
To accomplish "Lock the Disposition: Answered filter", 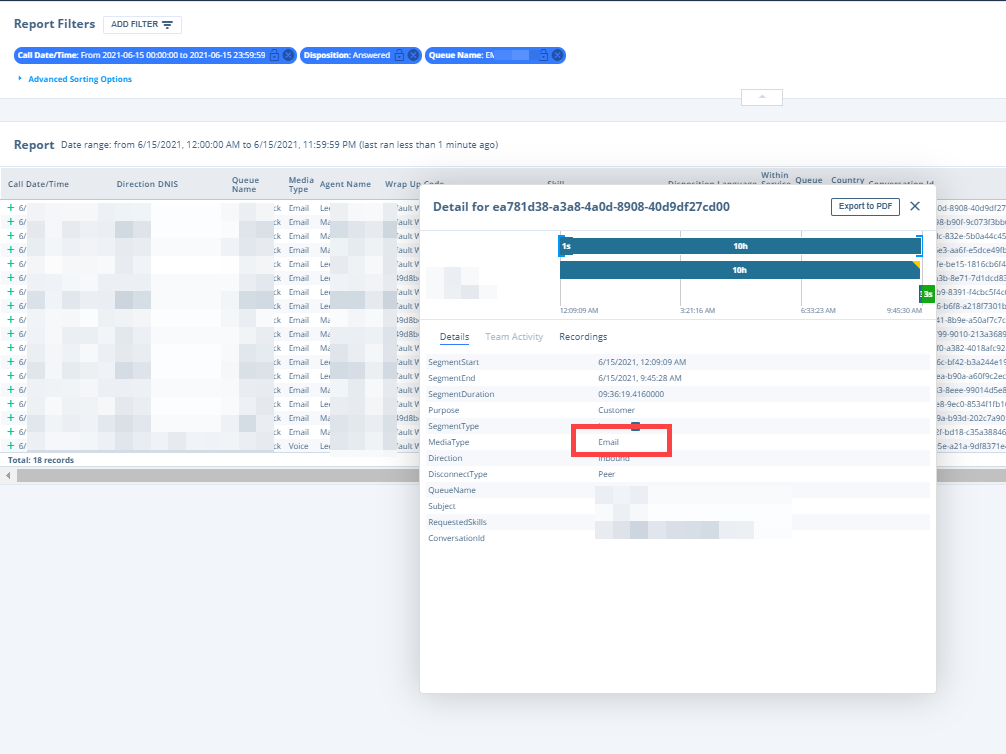I will click(400, 55).
